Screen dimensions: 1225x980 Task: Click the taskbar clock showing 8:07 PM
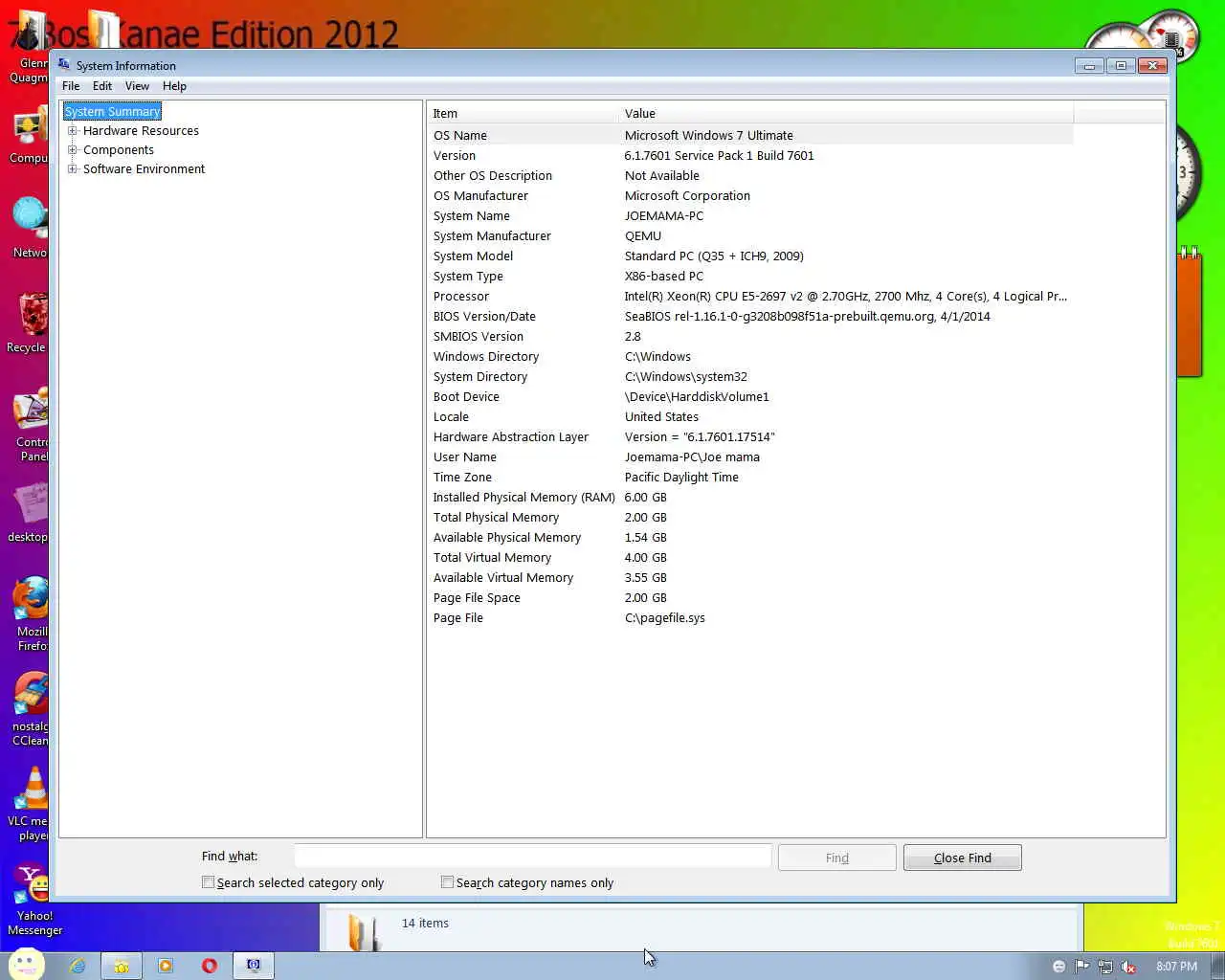pyautogui.click(x=1176, y=967)
